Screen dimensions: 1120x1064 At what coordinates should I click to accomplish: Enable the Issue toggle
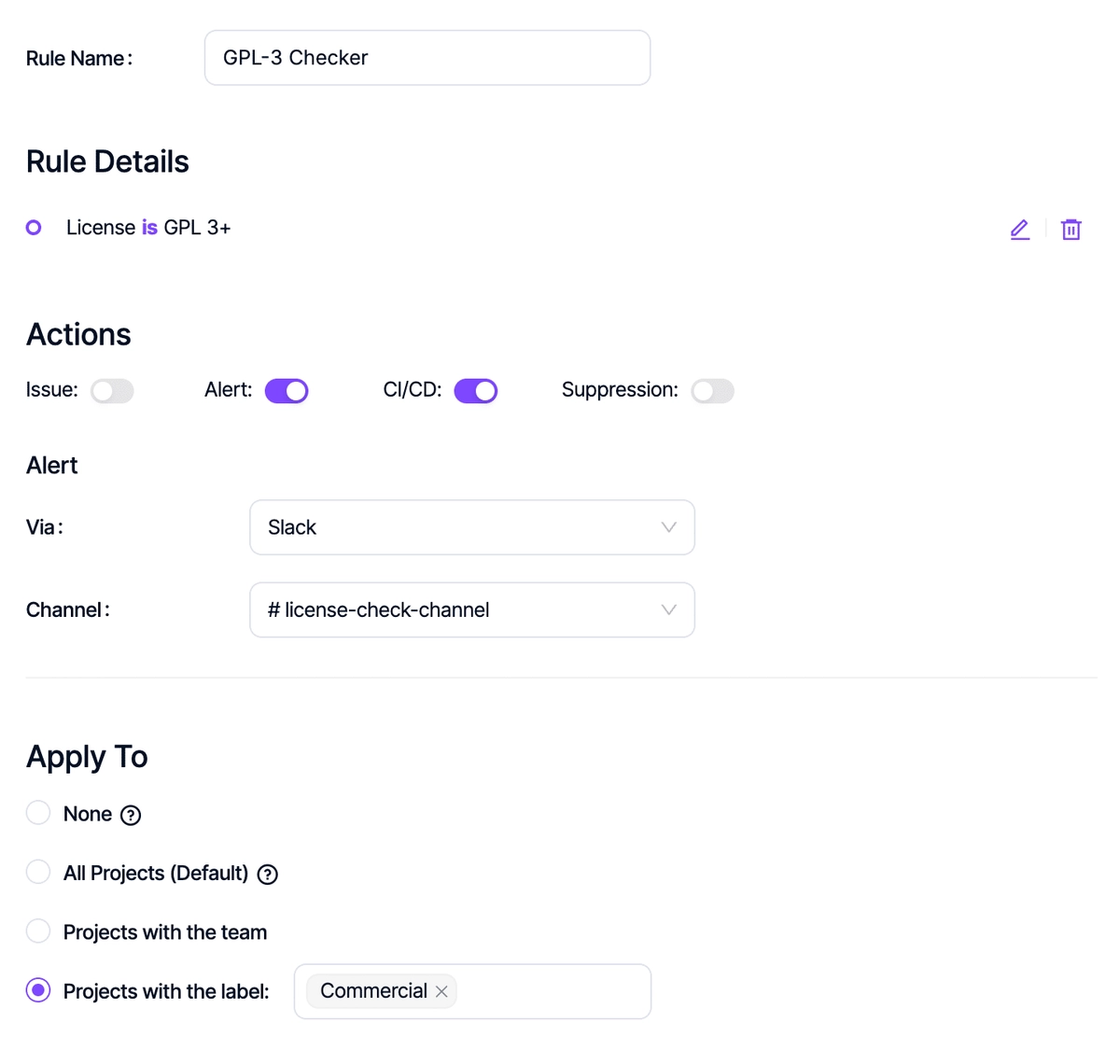[x=112, y=391]
